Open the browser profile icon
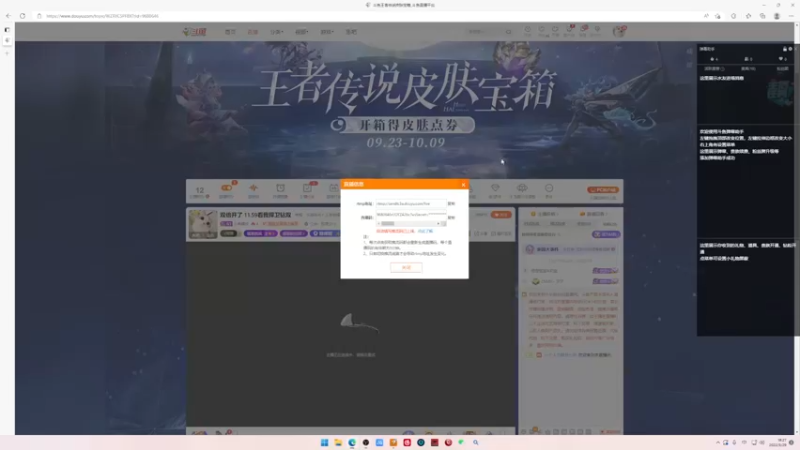800x450 pixels. (777, 16)
